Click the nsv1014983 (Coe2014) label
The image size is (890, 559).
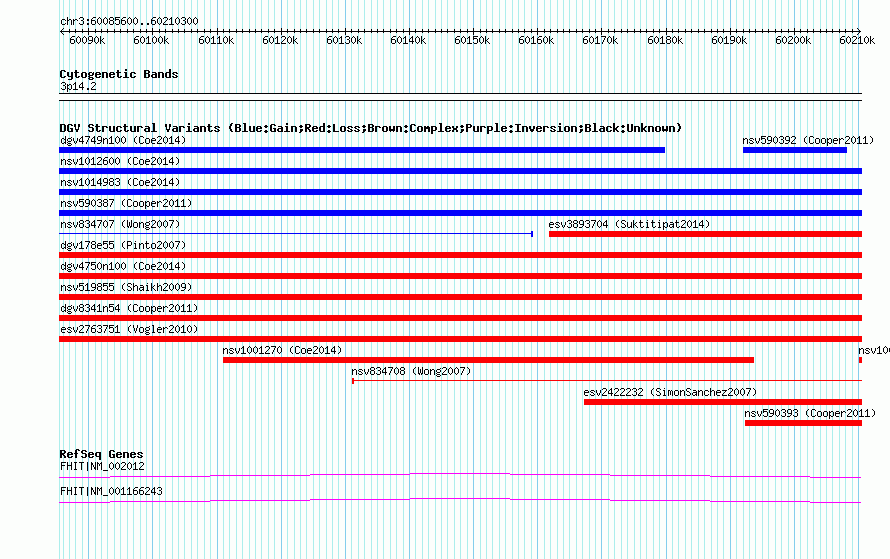[x=120, y=182]
